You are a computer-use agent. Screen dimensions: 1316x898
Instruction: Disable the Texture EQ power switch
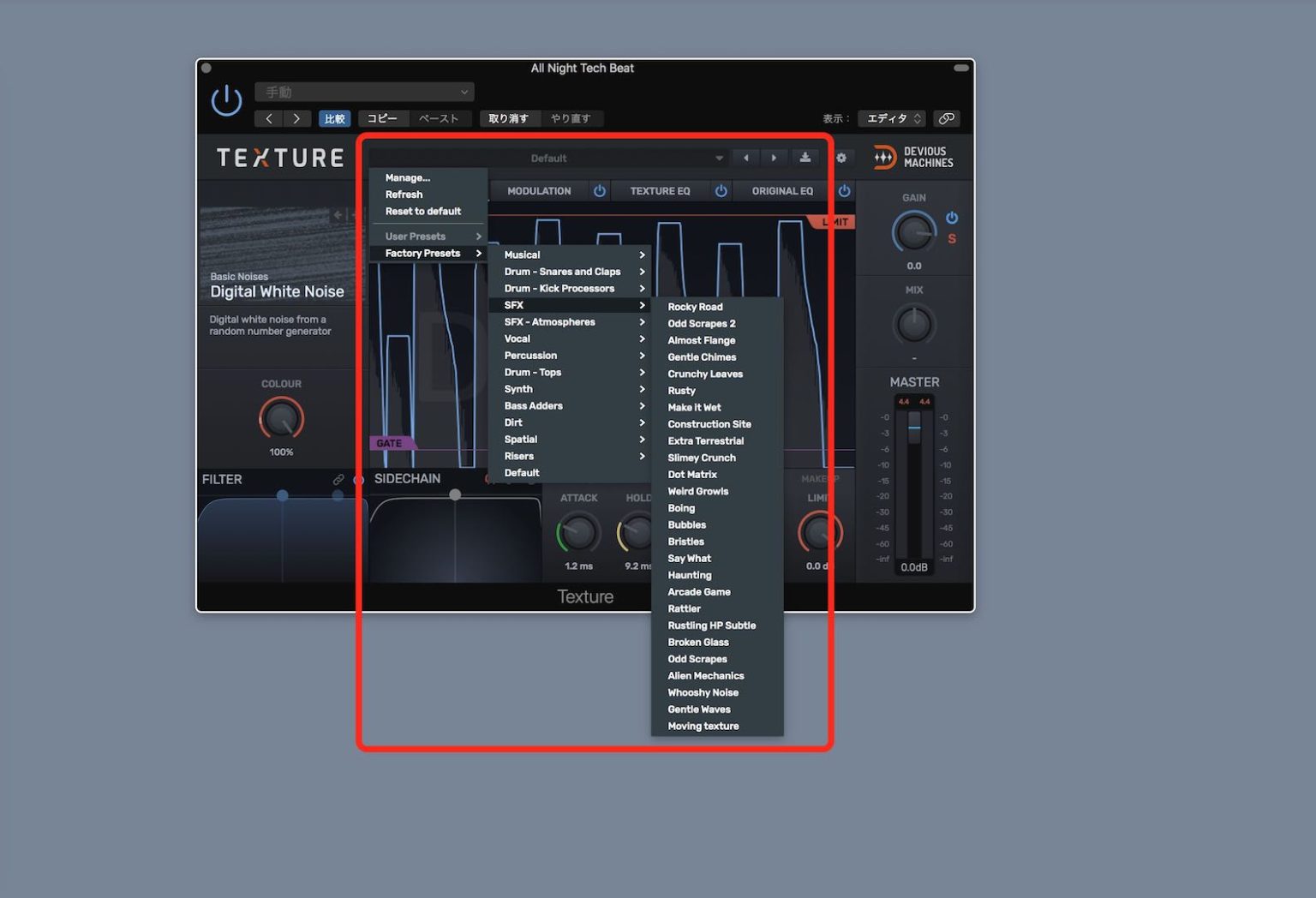[721, 191]
